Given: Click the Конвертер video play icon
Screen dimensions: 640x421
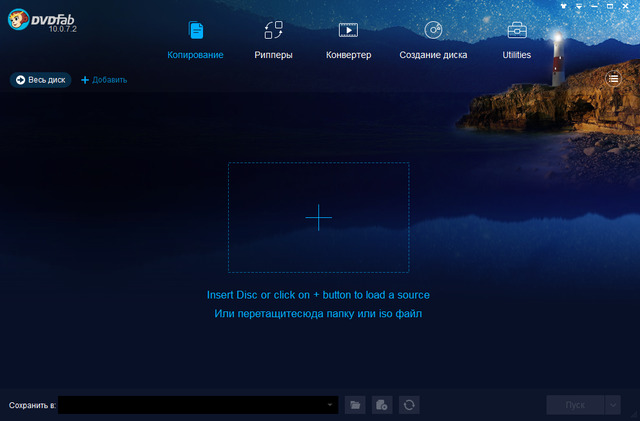Looking at the screenshot, I should tap(348, 30).
